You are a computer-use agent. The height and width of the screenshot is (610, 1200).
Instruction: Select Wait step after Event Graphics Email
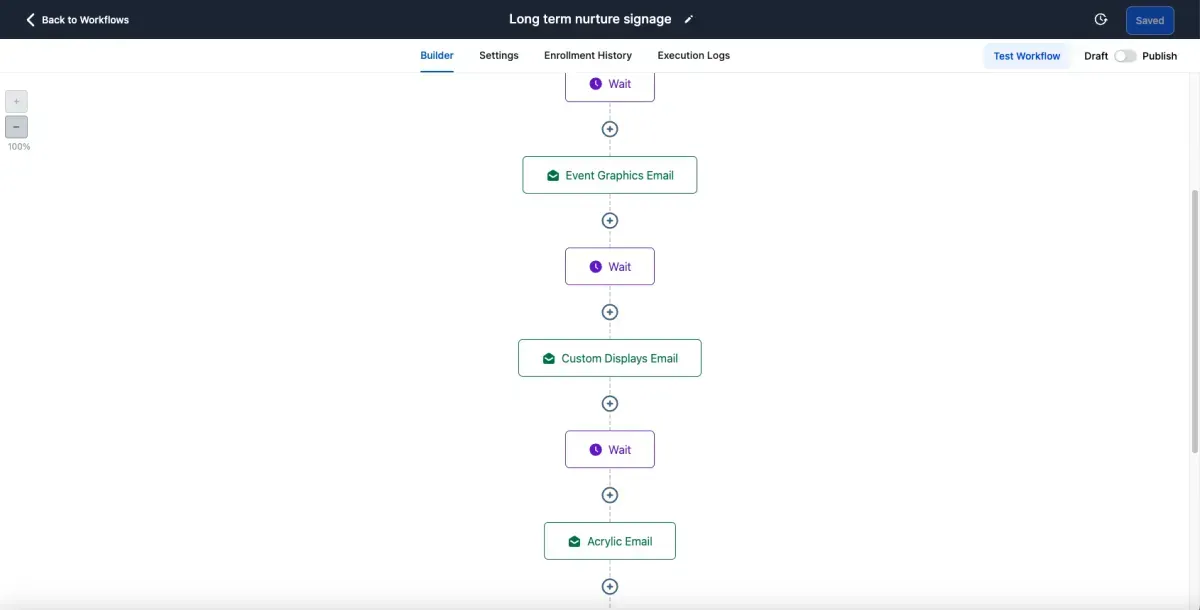point(610,267)
